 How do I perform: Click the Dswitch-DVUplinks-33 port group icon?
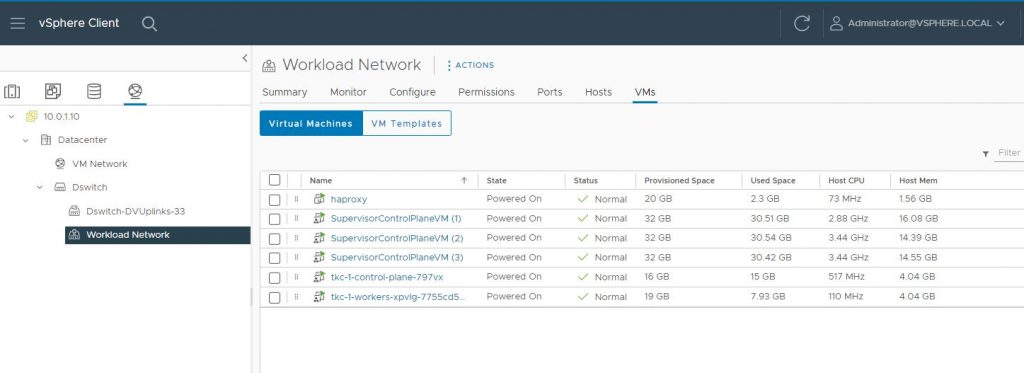click(74, 211)
